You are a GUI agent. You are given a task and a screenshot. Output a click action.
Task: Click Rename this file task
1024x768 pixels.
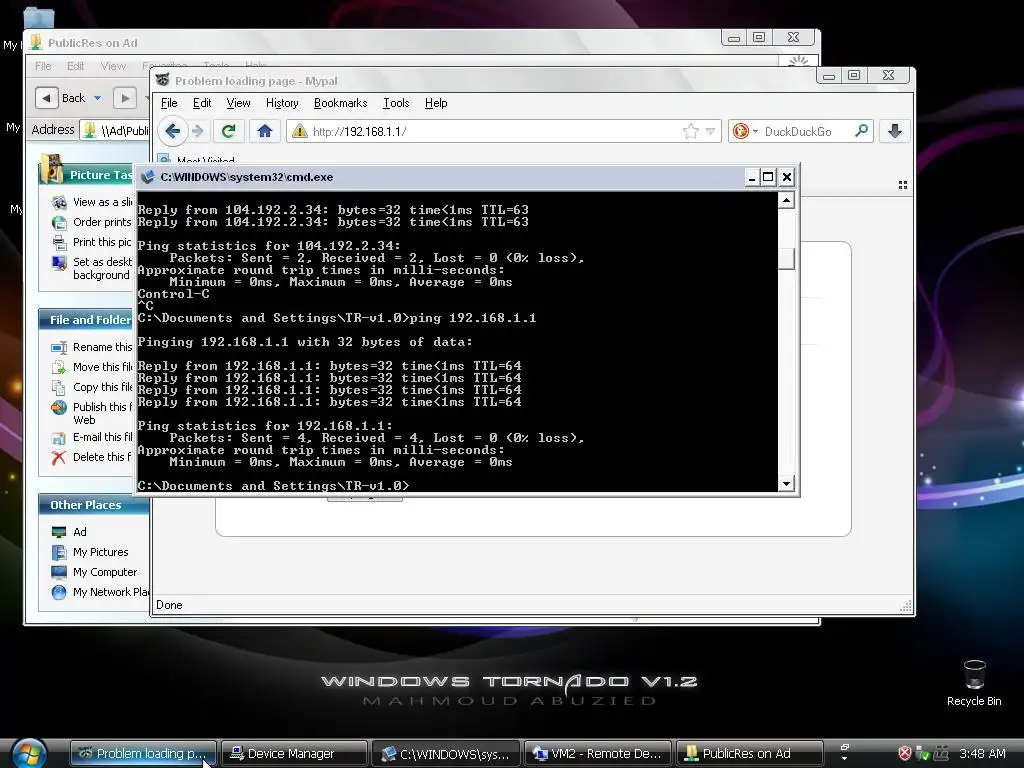click(92, 347)
